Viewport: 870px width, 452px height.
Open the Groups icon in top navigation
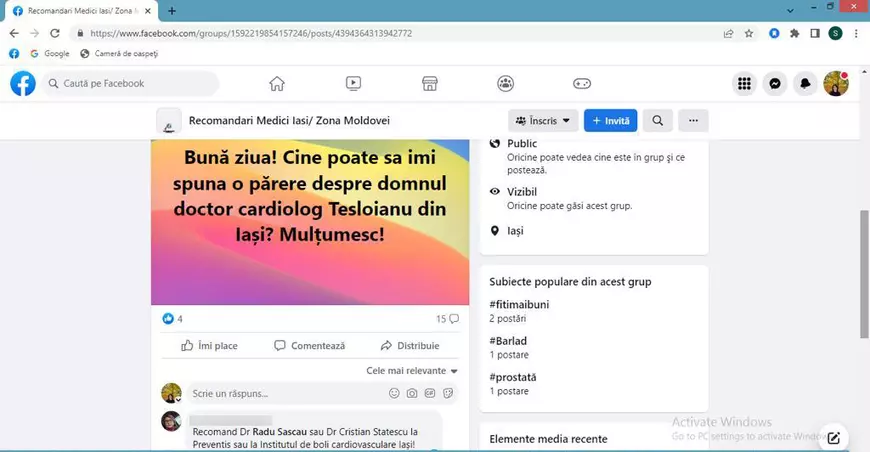pyautogui.click(x=505, y=84)
